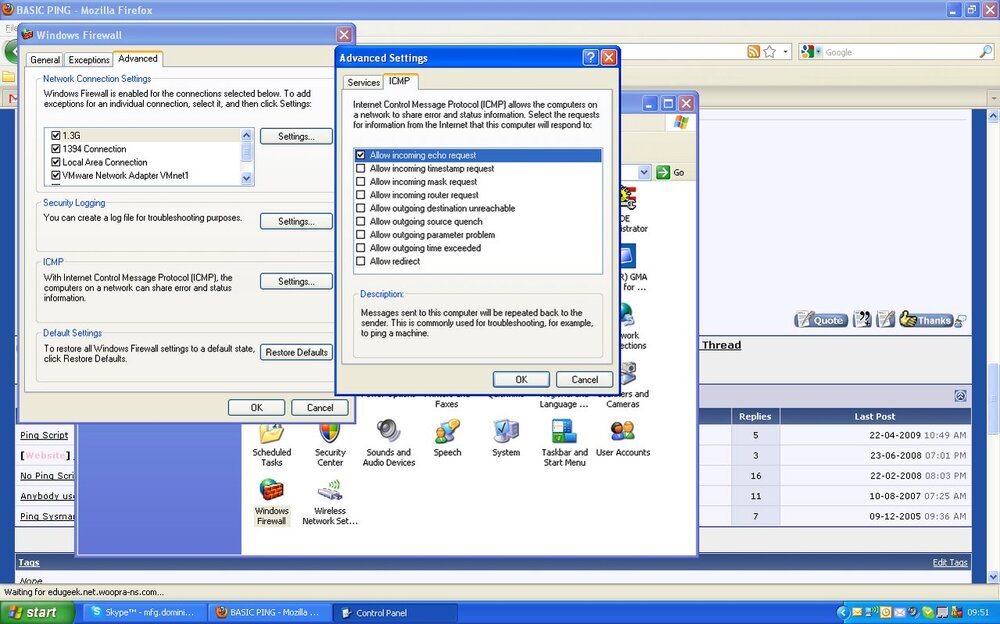Click the Last Post column header
This screenshot has height=624, width=1000.
click(x=875, y=416)
